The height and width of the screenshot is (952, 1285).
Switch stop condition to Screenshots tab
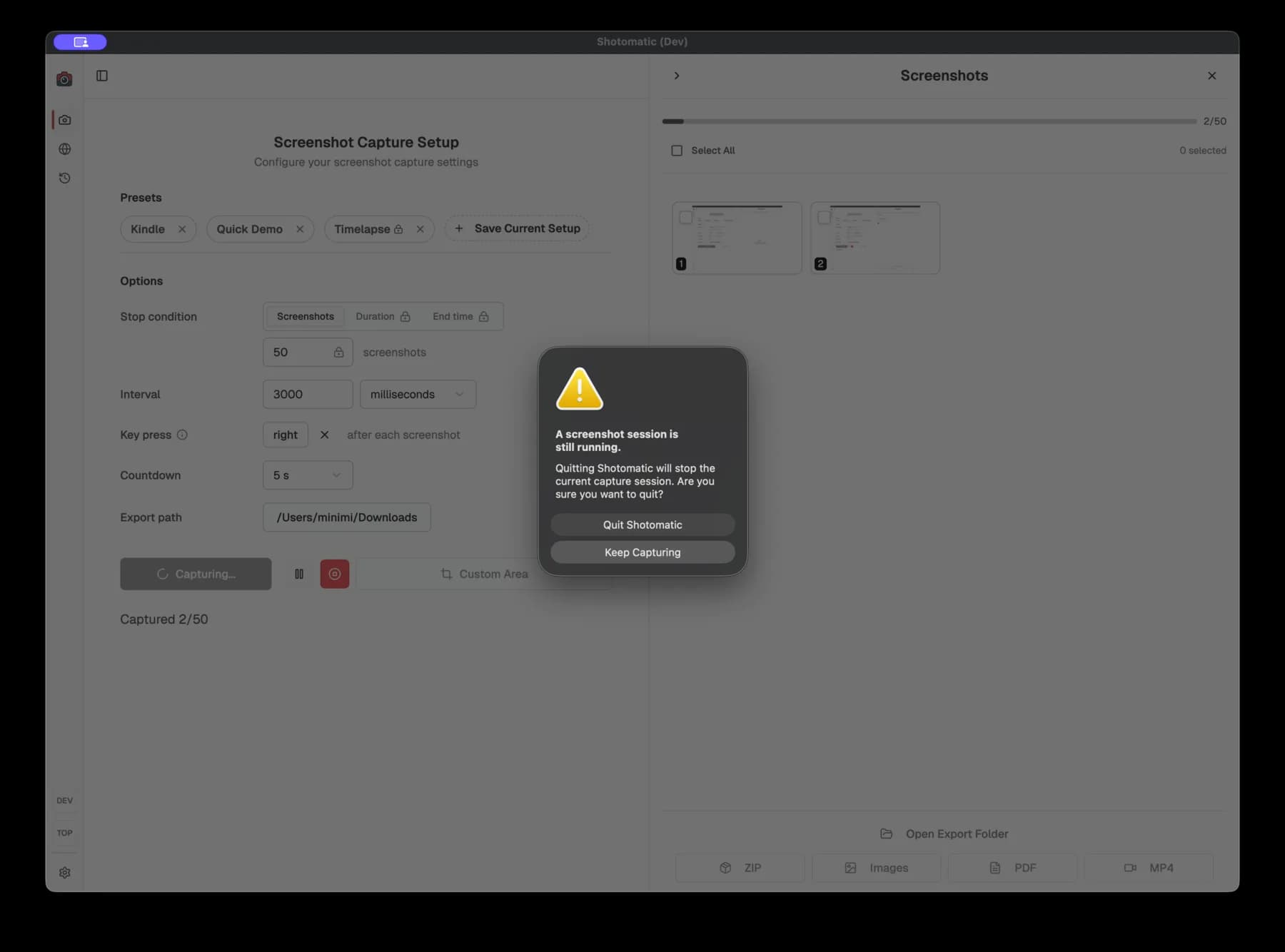click(x=306, y=316)
